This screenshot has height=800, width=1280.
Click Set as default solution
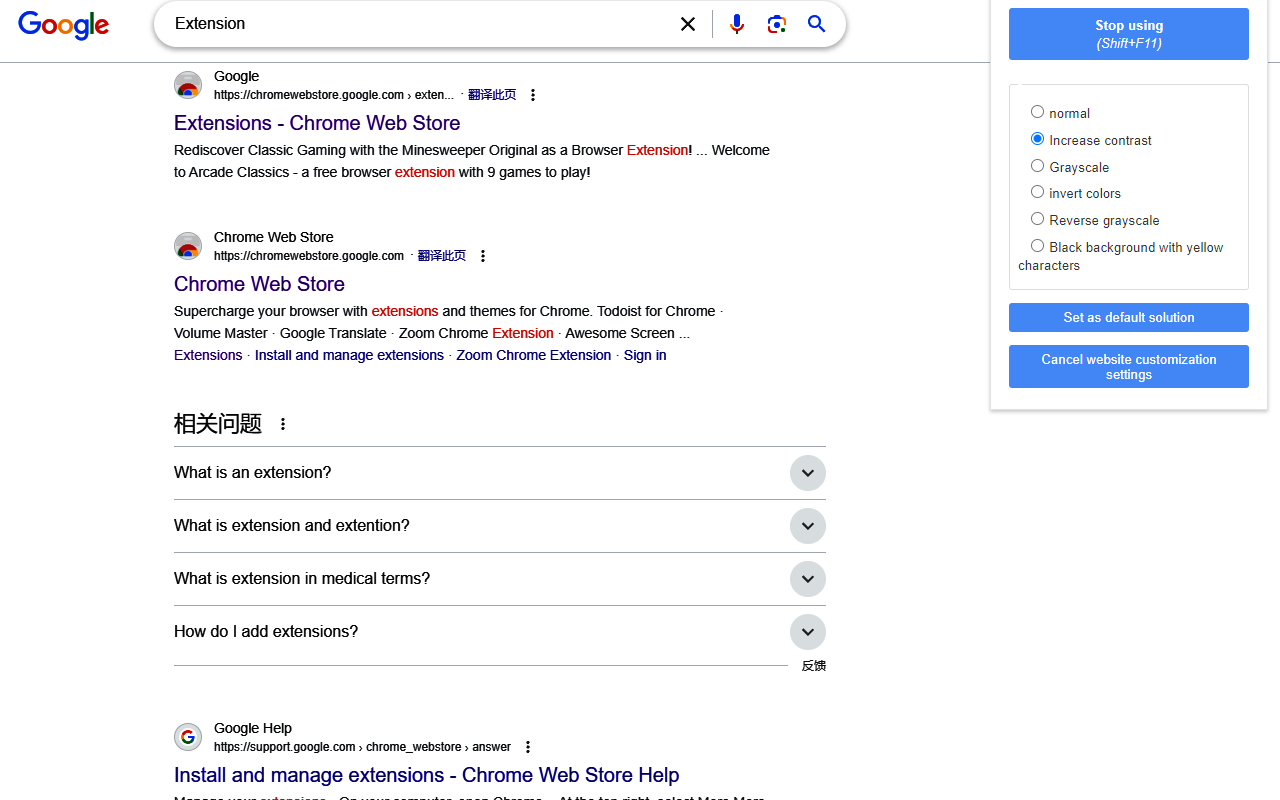pos(1128,317)
